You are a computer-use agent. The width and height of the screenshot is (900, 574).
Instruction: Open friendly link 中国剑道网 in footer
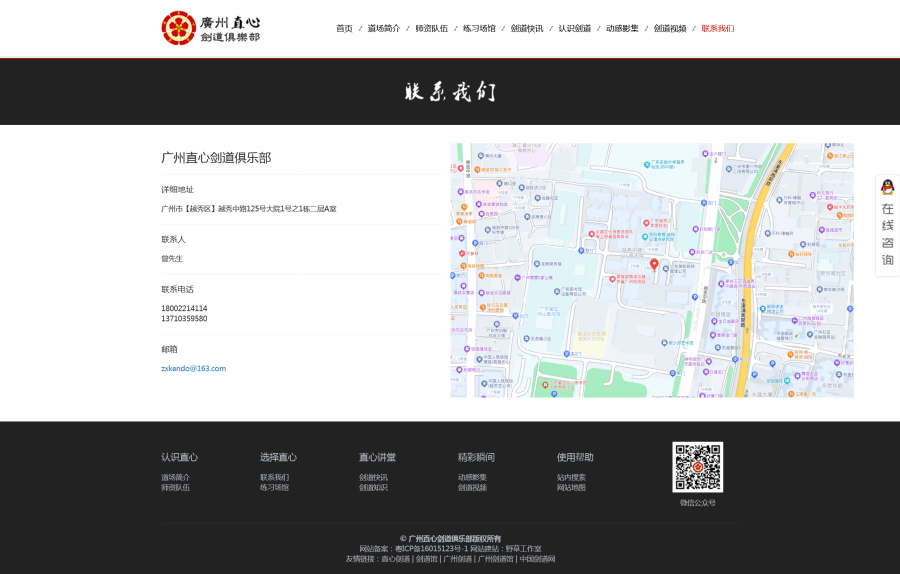point(537,559)
